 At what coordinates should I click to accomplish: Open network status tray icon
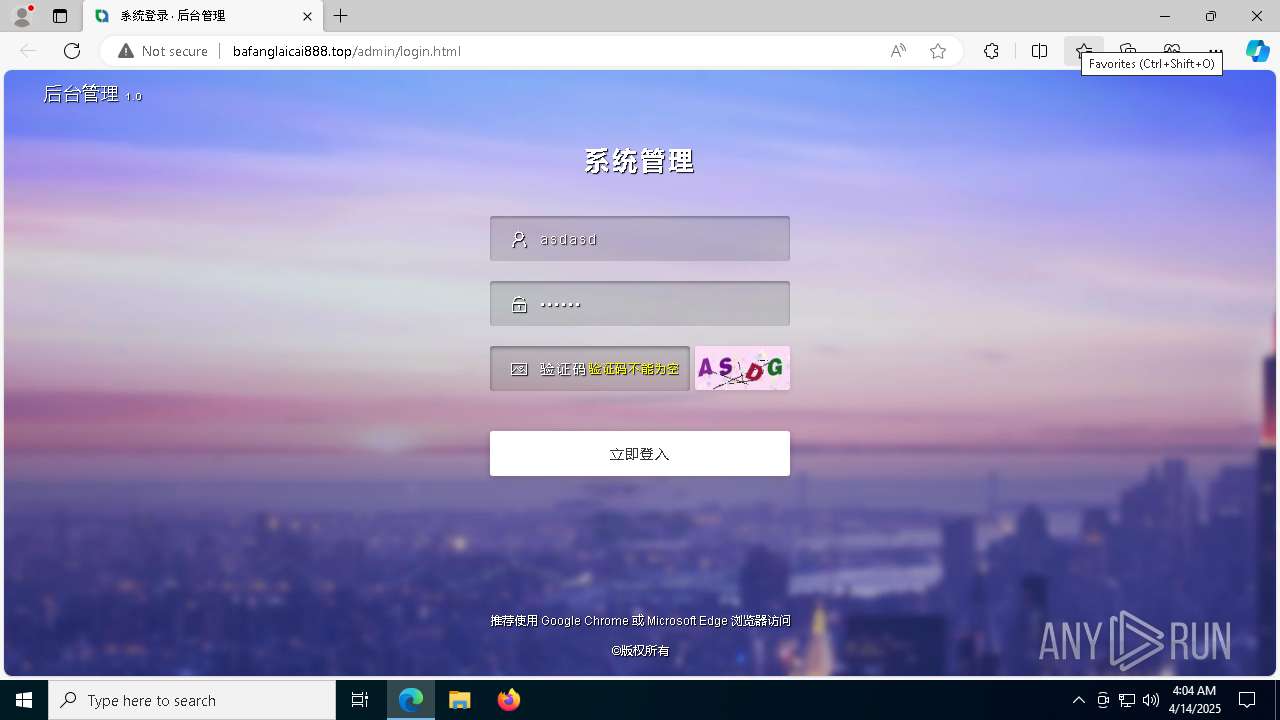click(1126, 700)
